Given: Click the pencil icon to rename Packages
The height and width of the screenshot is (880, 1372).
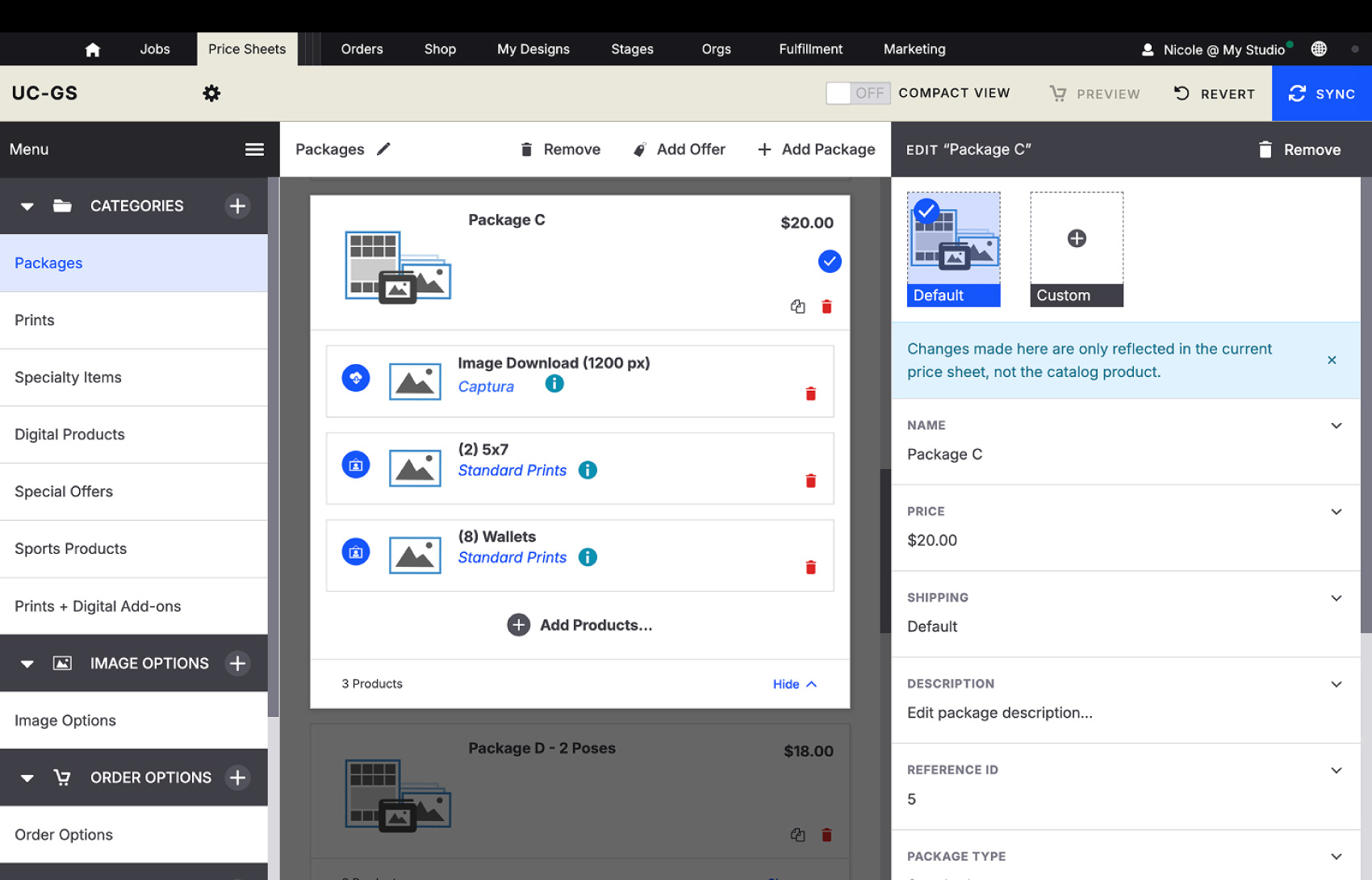Looking at the screenshot, I should [384, 149].
